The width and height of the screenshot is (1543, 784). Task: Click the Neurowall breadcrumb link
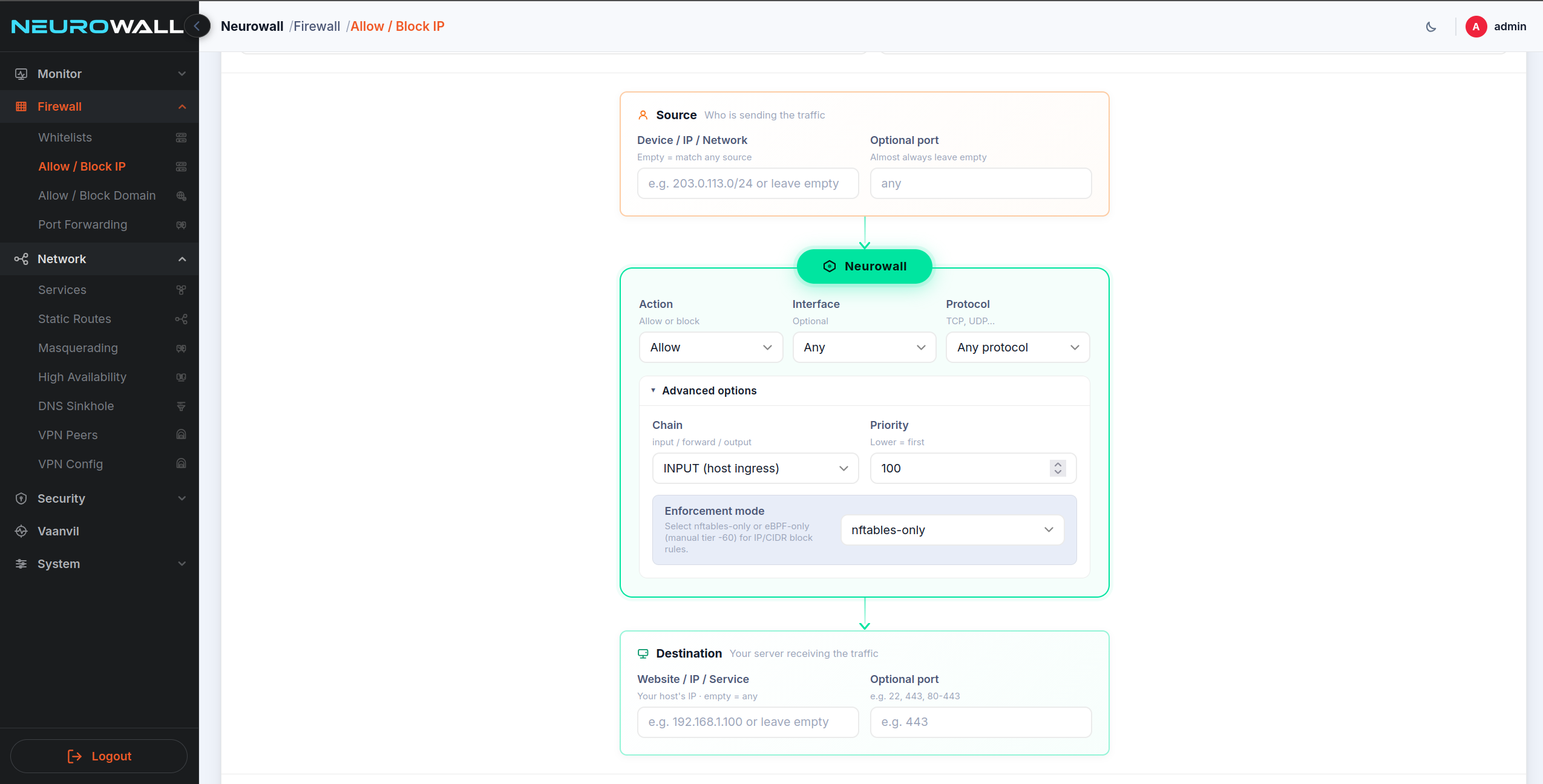[252, 27]
